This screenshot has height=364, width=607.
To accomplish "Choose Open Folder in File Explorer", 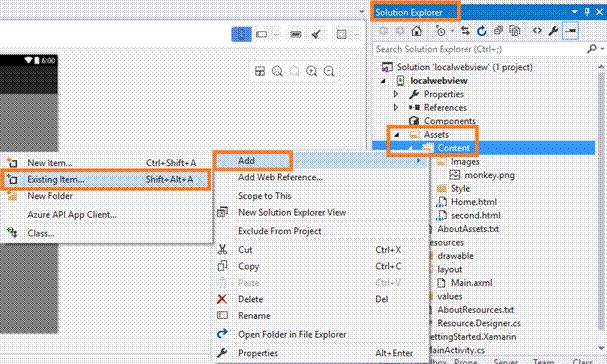I will point(292,335).
